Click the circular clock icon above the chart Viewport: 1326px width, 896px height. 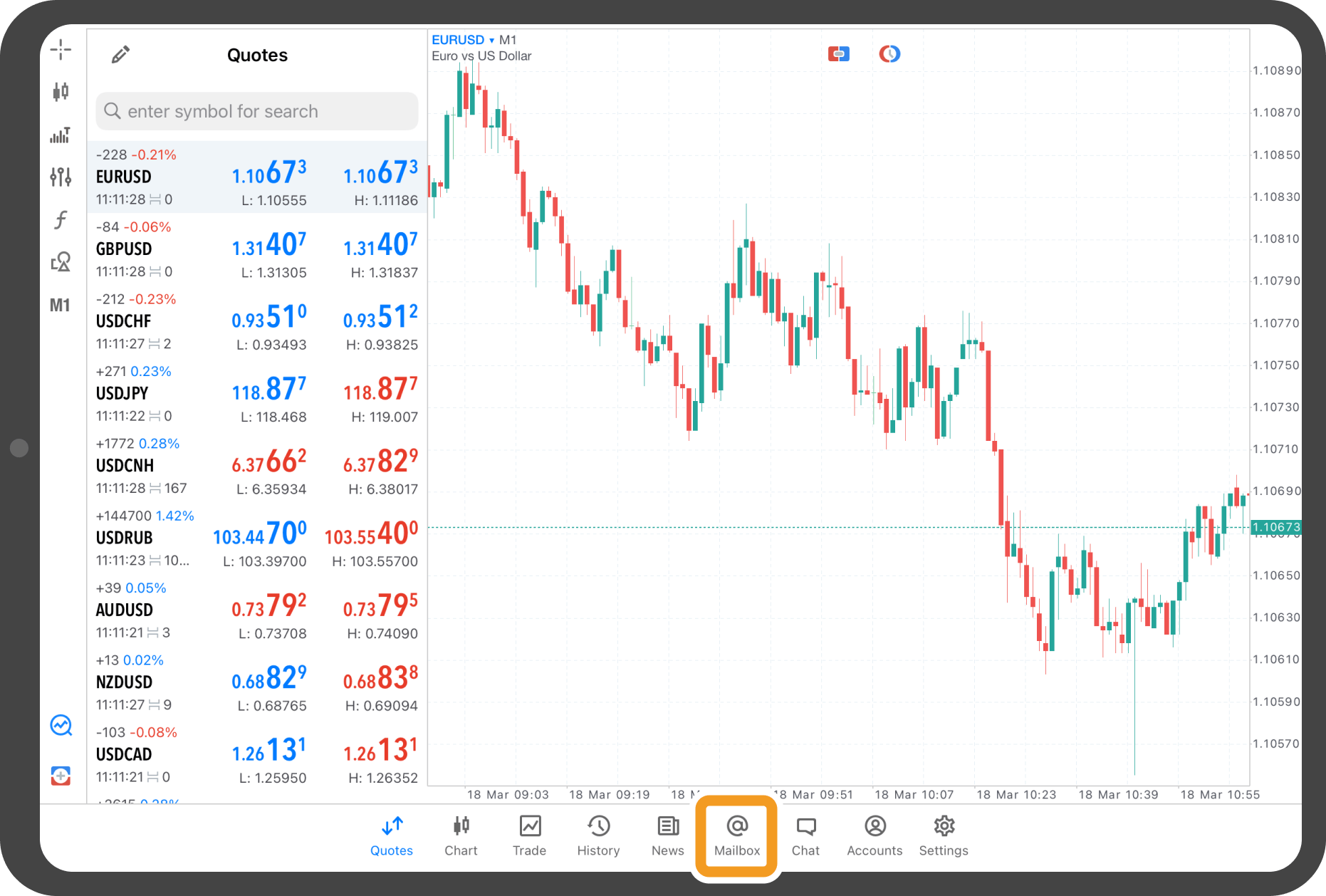[x=889, y=54]
